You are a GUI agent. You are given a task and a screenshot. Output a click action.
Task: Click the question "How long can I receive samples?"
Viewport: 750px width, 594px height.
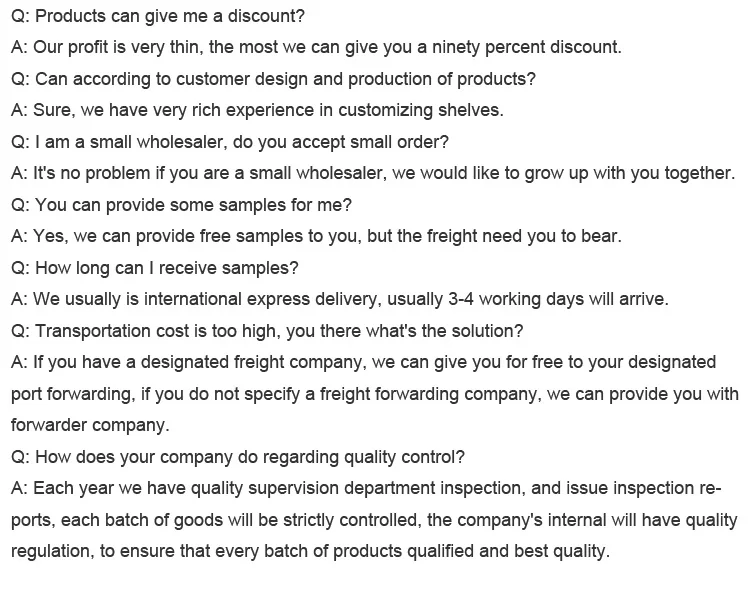154,268
